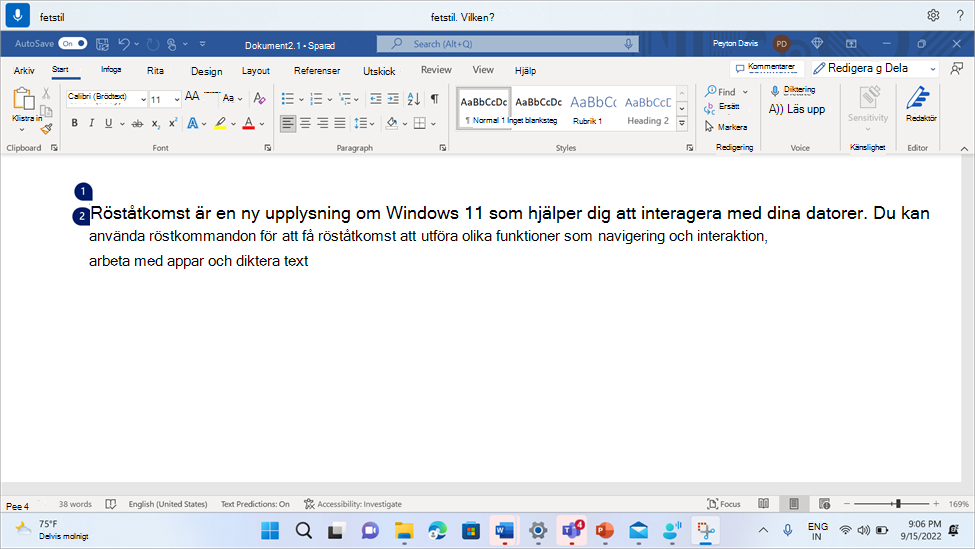The width and height of the screenshot is (975, 549).
Task: Open the Font dialog launcher
Action: click(x=268, y=148)
